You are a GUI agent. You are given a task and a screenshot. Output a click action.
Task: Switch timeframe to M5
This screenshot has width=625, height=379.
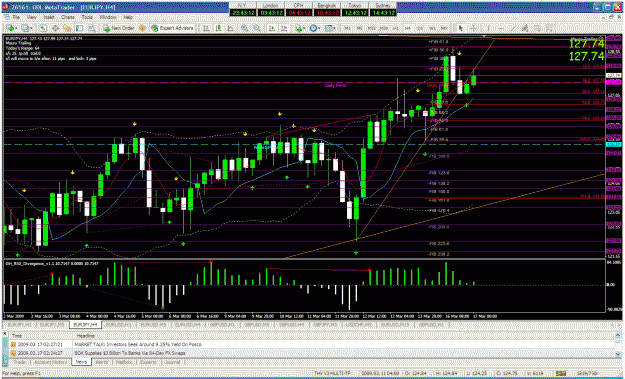click(360, 28)
